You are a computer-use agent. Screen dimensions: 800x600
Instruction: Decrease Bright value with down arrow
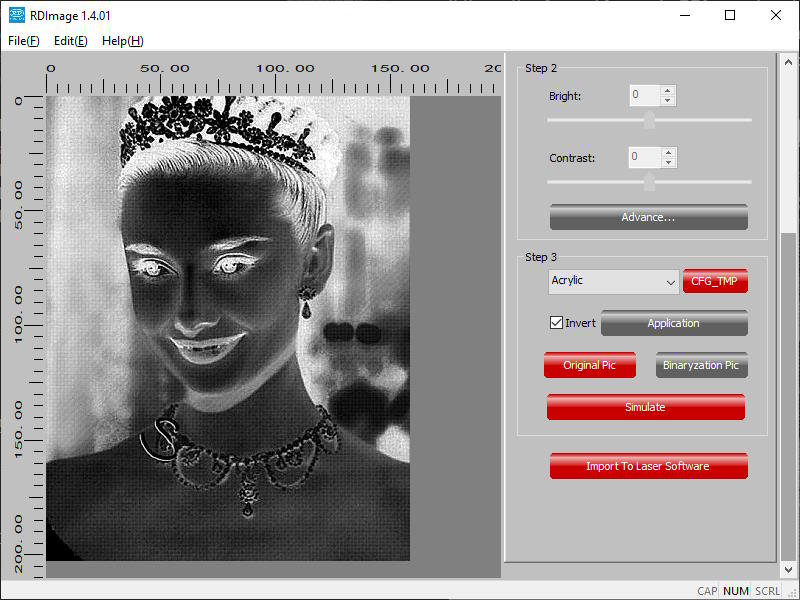[x=668, y=101]
